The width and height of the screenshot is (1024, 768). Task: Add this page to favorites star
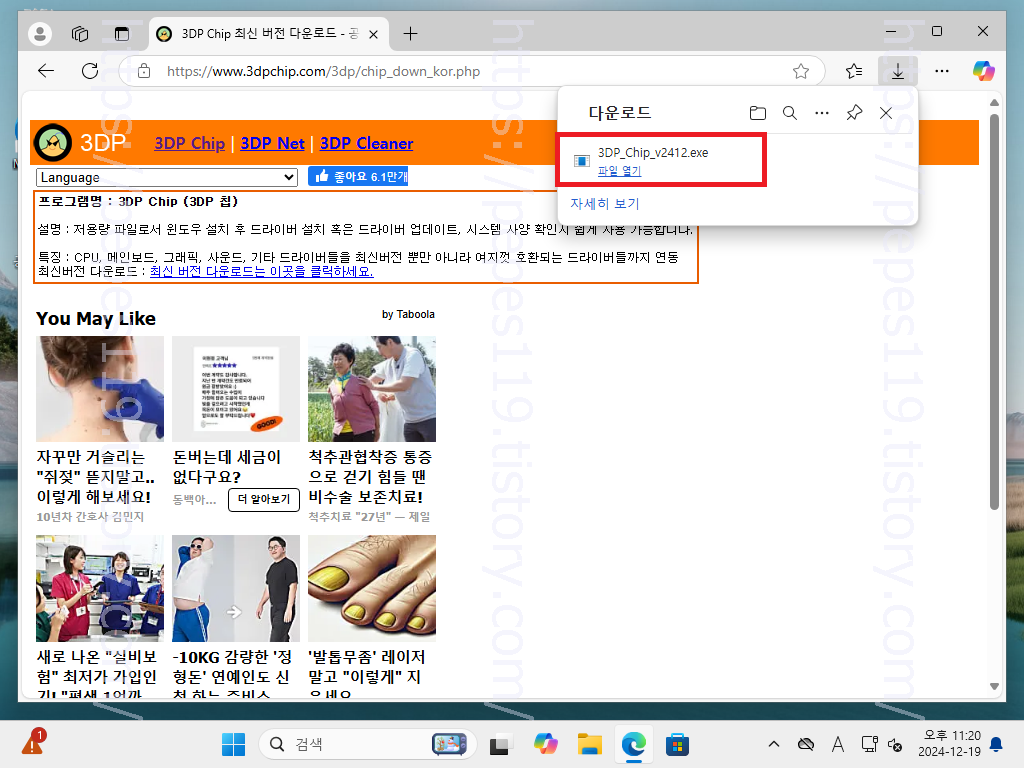801,71
